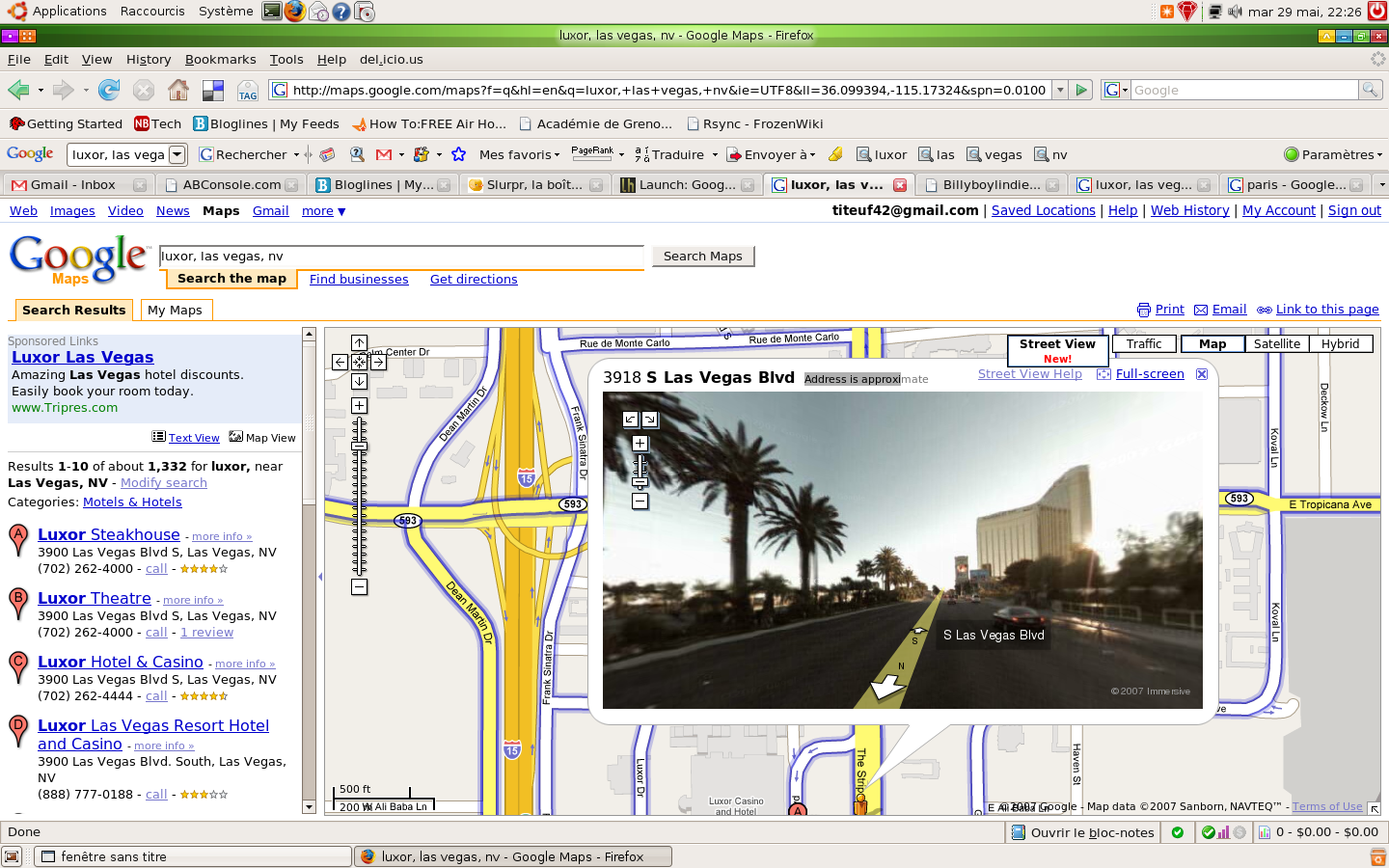Screen dimensions: 1389x868
Task: Open search engine selector dropdown
Action: tap(1116, 90)
